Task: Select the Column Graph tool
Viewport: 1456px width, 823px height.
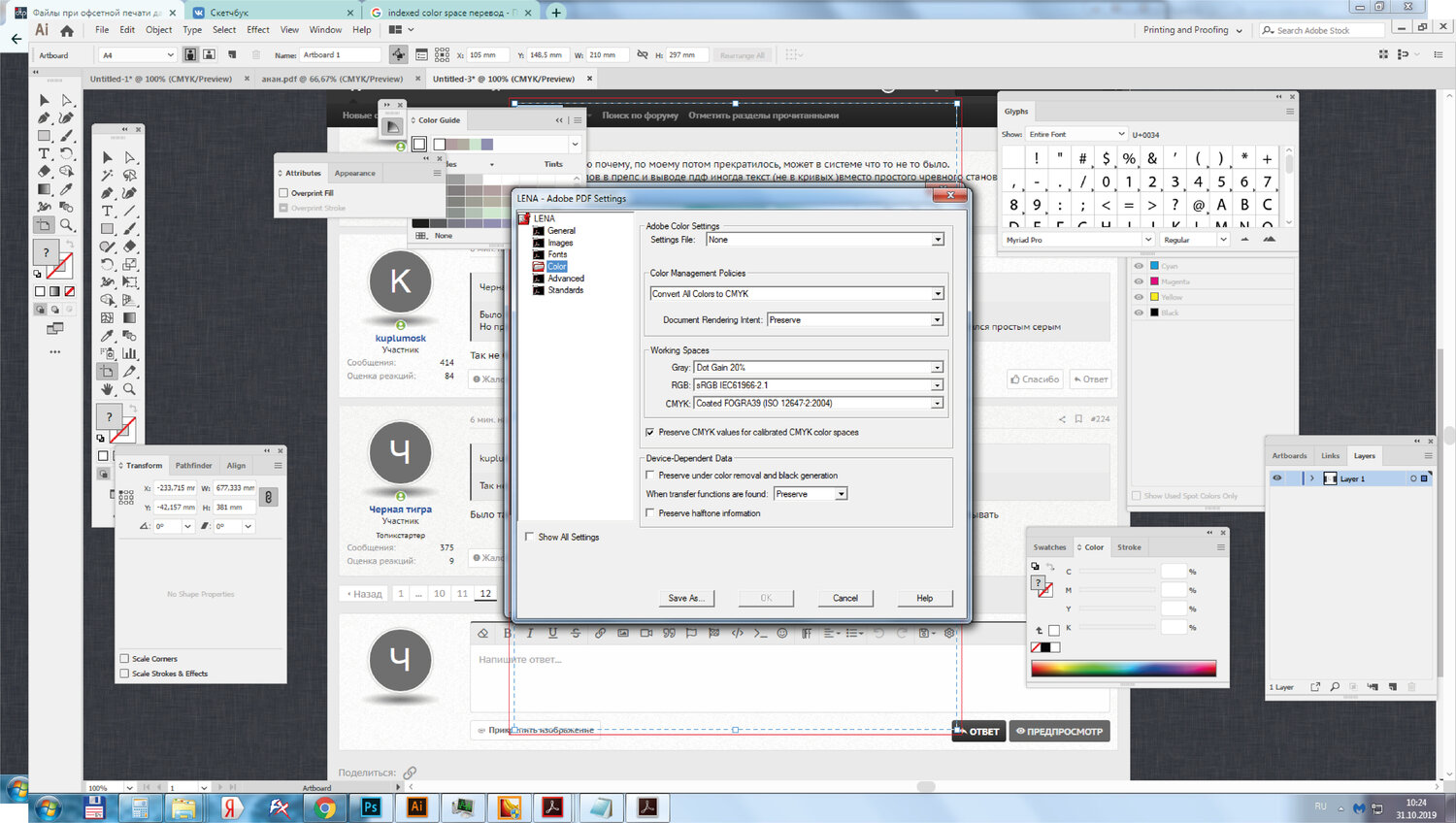Action: [x=129, y=353]
